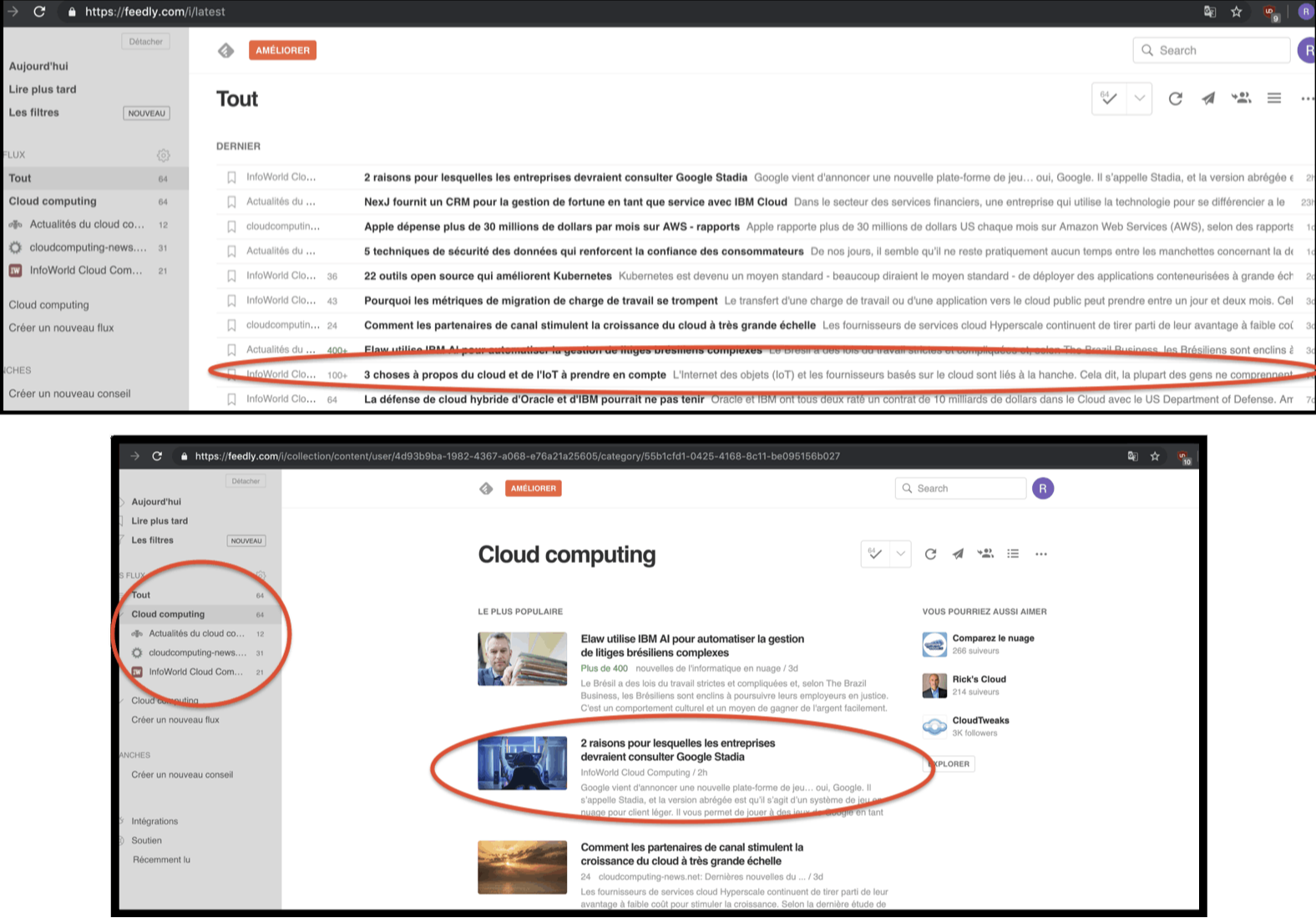Change the layout using the lines icon on the Tout page
The height and width of the screenshot is (918, 1316).
pyautogui.click(x=1274, y=99)
